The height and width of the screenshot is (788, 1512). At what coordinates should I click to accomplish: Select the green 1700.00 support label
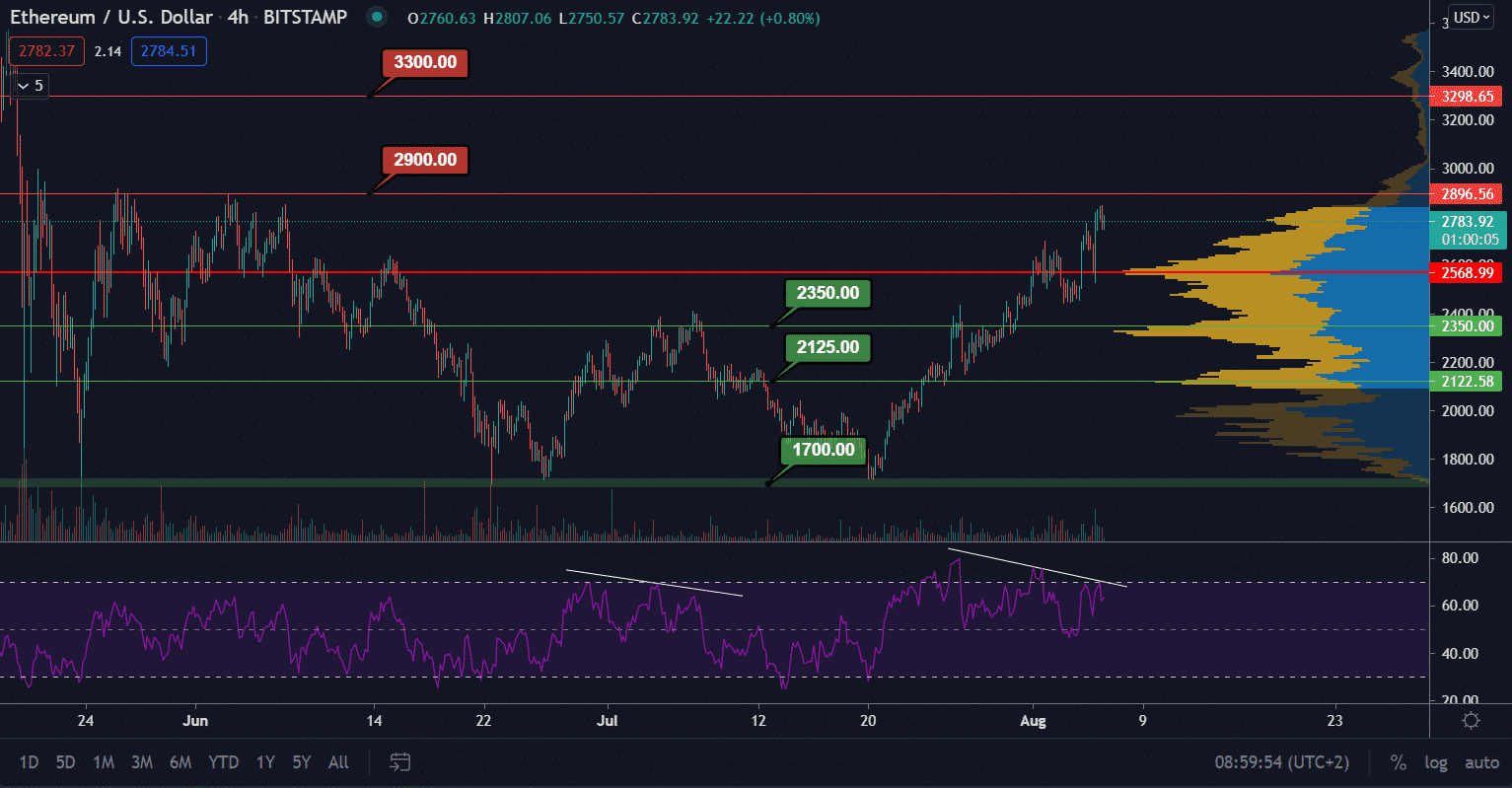point(824,450)
